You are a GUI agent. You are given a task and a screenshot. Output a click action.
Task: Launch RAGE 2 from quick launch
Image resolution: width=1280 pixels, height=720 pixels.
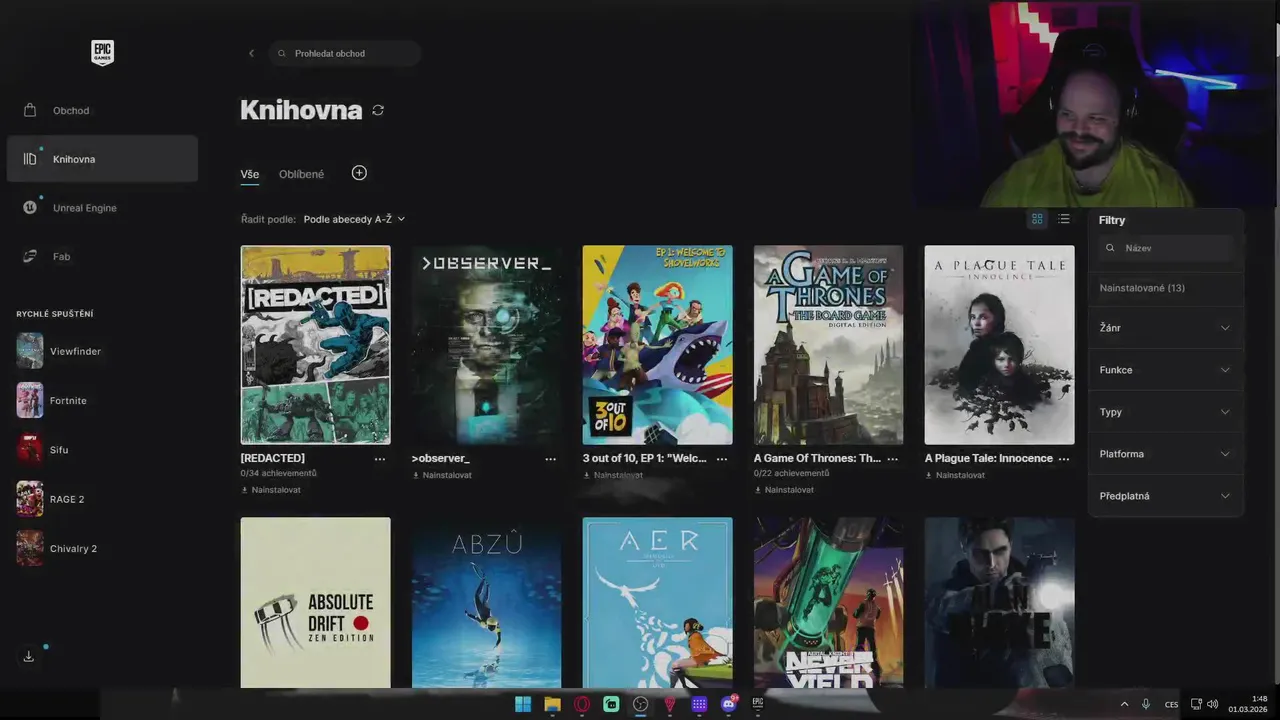(x=50, y=499)
